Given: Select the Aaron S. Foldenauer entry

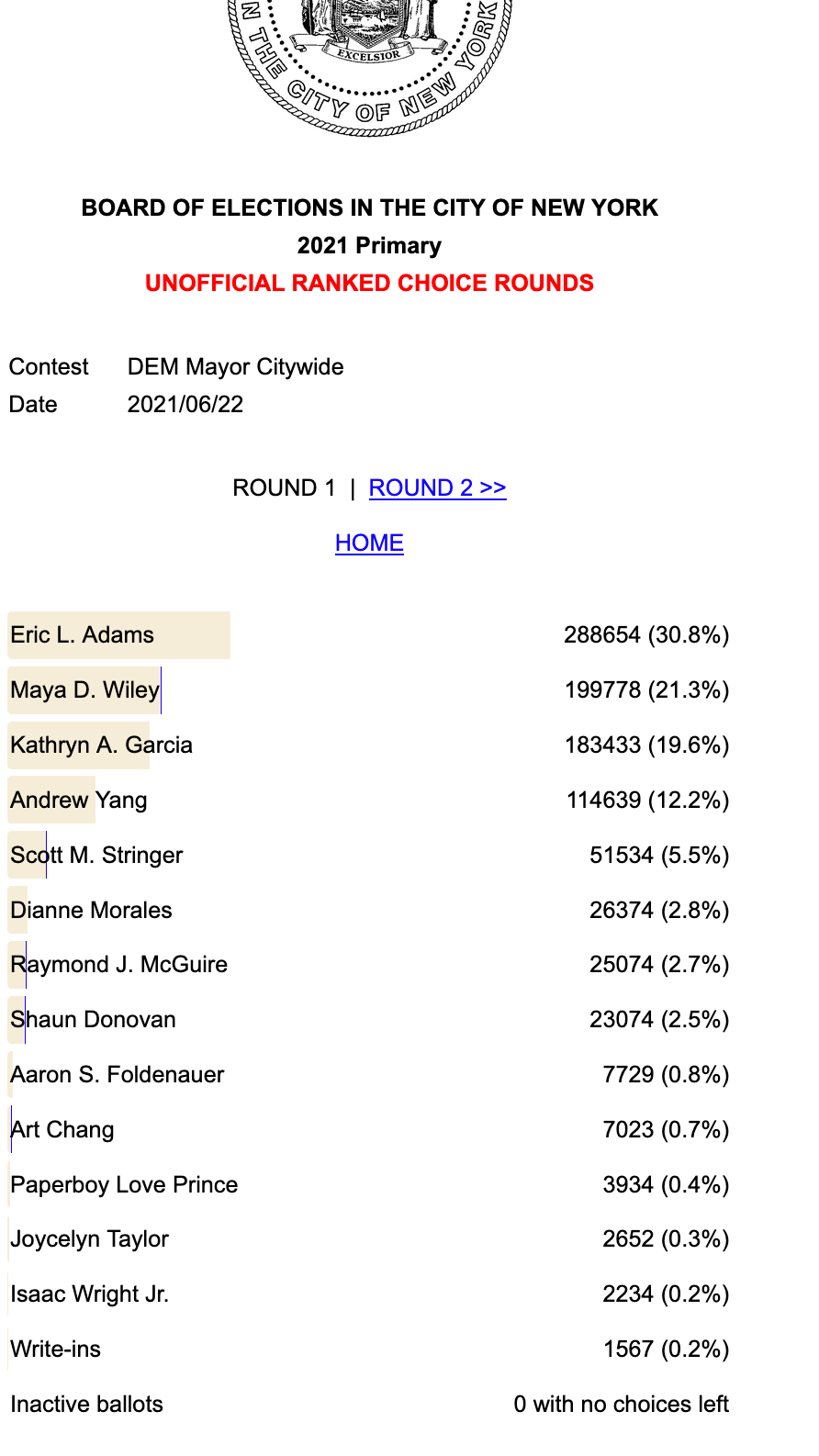Looking at the screenshot, I should tap(369, 1074).
